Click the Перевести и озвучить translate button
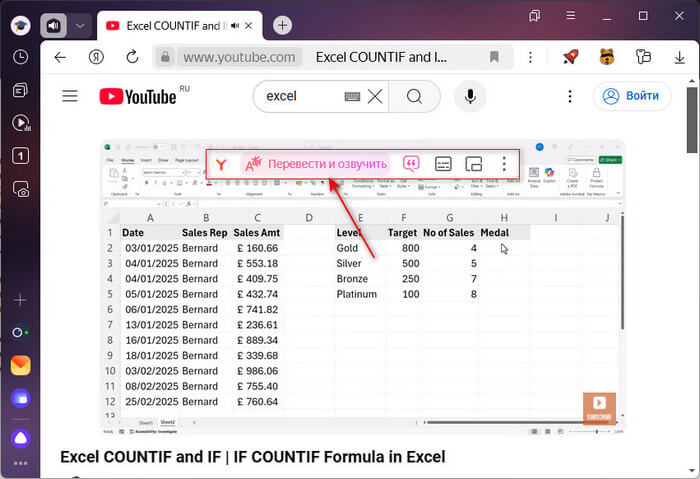This screenshot has height=479, width=700. pyautogui.click(x=316, y=163)
